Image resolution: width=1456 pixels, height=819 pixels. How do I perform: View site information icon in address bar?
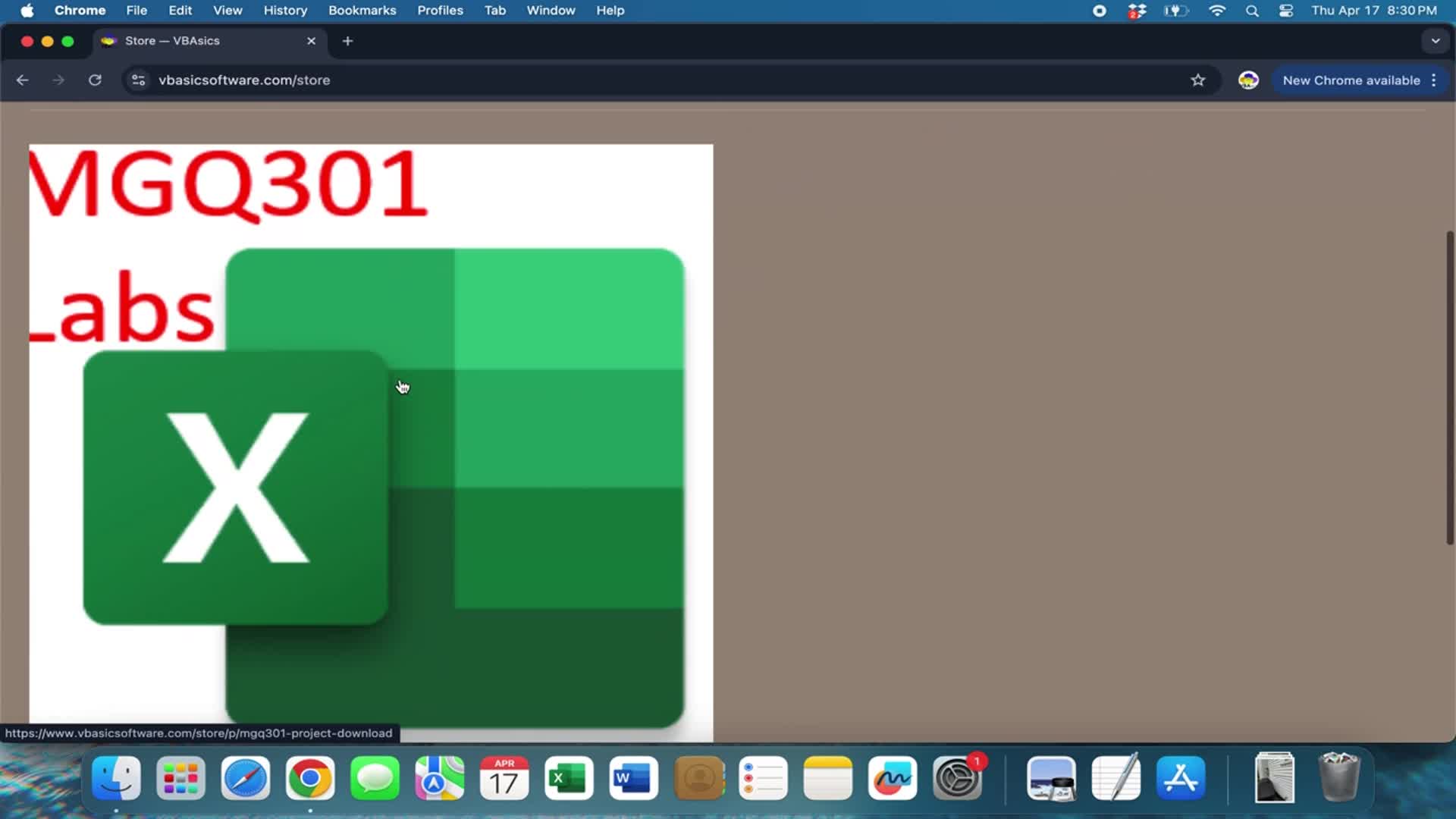click(138, 80)
